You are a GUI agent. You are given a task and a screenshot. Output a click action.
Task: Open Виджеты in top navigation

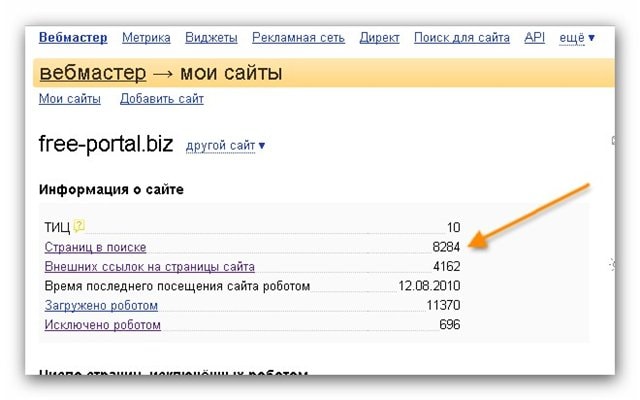tap(211, 38)
